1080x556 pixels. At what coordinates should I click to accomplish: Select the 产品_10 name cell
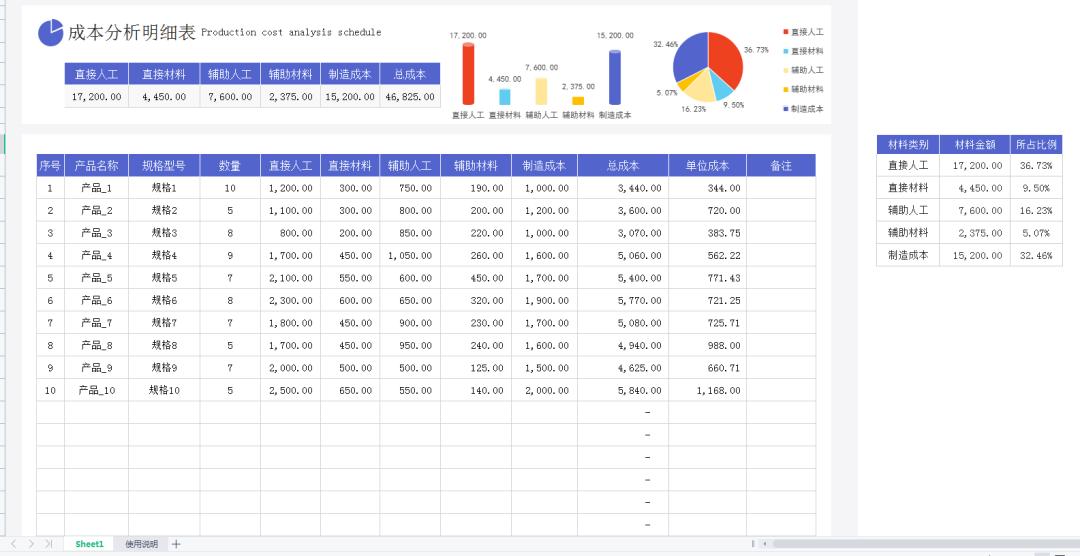[96, 390]
